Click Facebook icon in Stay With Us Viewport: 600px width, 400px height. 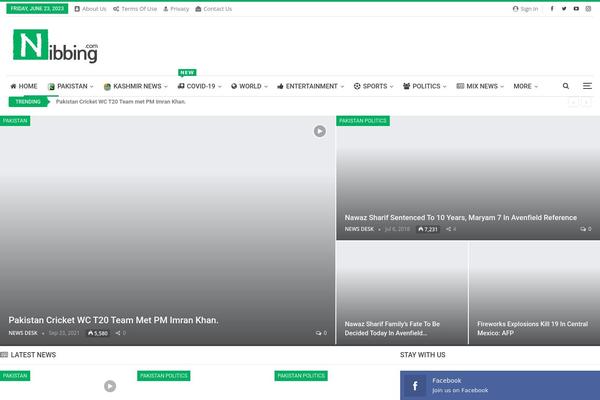click(x=415, y=385)
